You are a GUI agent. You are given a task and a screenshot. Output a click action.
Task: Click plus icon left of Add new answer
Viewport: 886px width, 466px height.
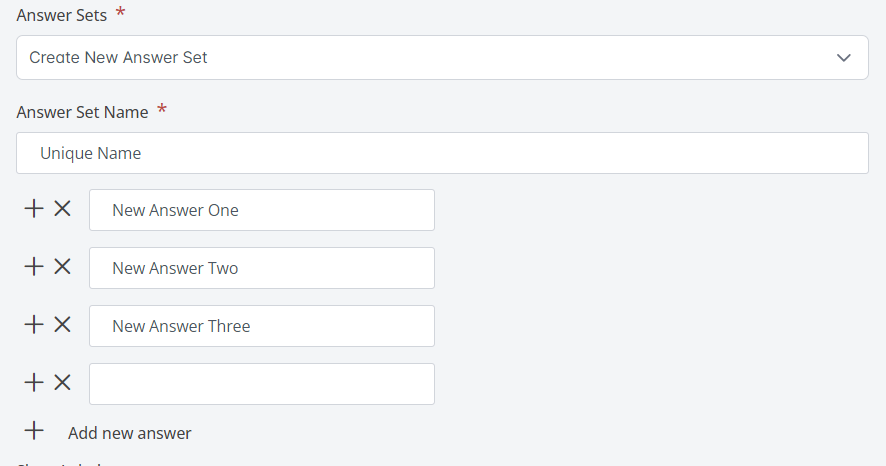tap(34, 432)
